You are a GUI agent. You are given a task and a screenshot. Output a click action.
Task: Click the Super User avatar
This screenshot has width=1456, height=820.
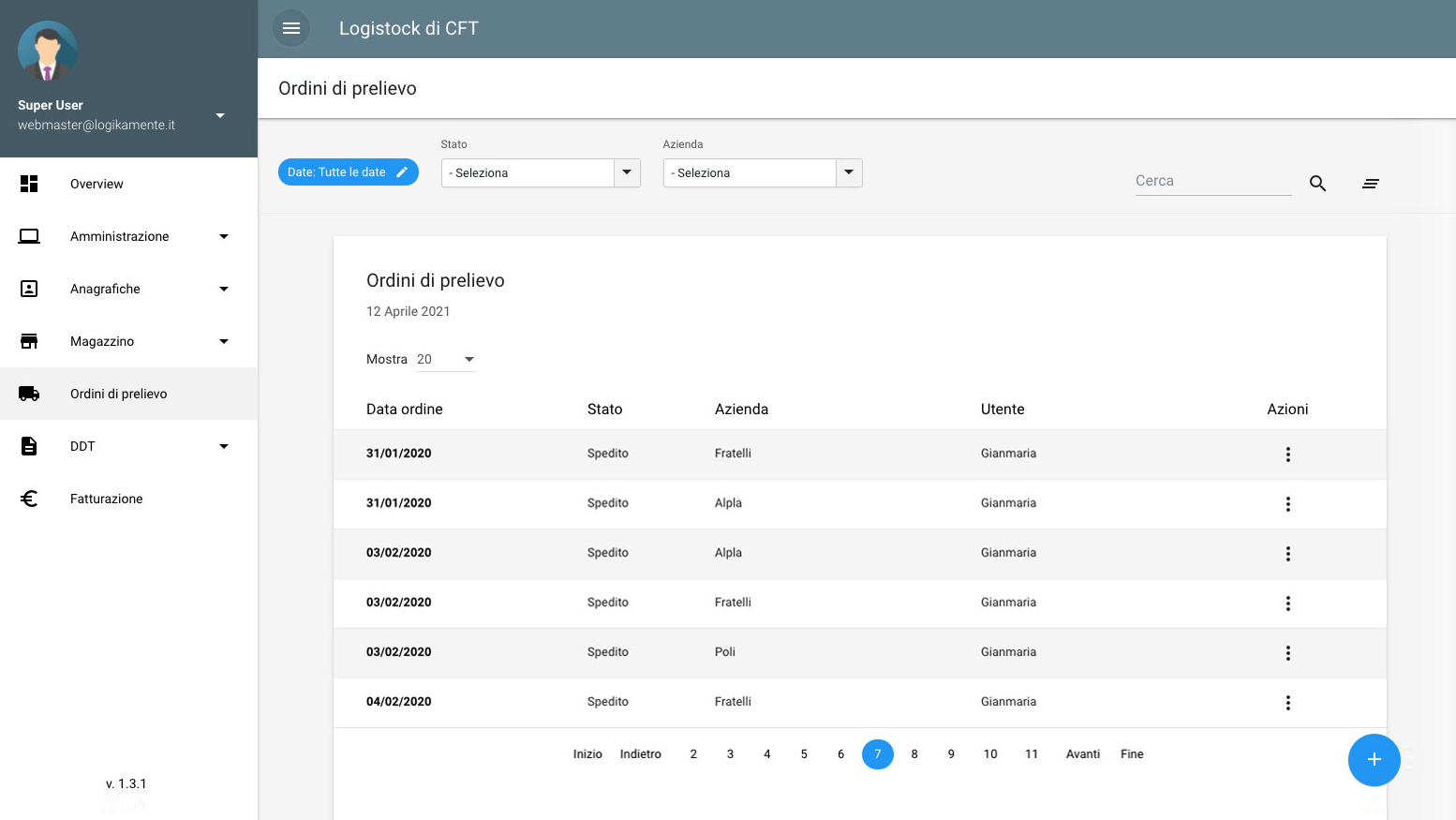48,51
